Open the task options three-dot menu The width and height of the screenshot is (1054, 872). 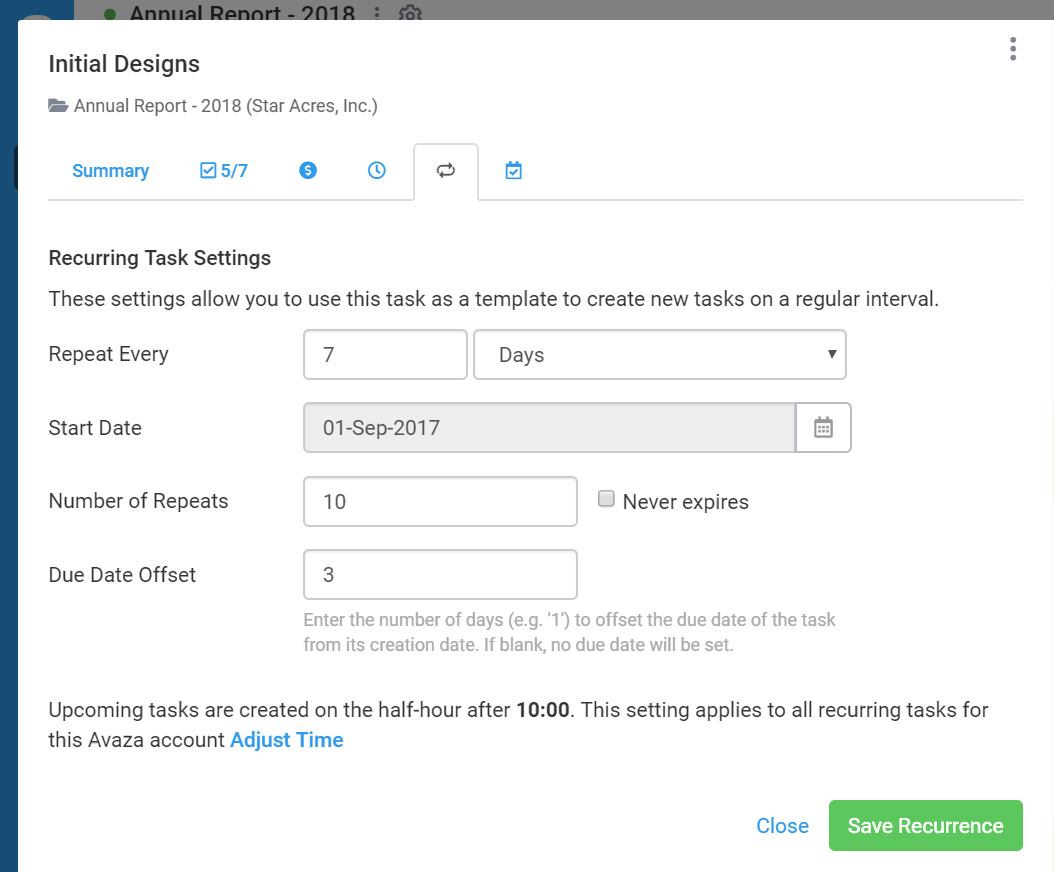[x=1013, y=49]
